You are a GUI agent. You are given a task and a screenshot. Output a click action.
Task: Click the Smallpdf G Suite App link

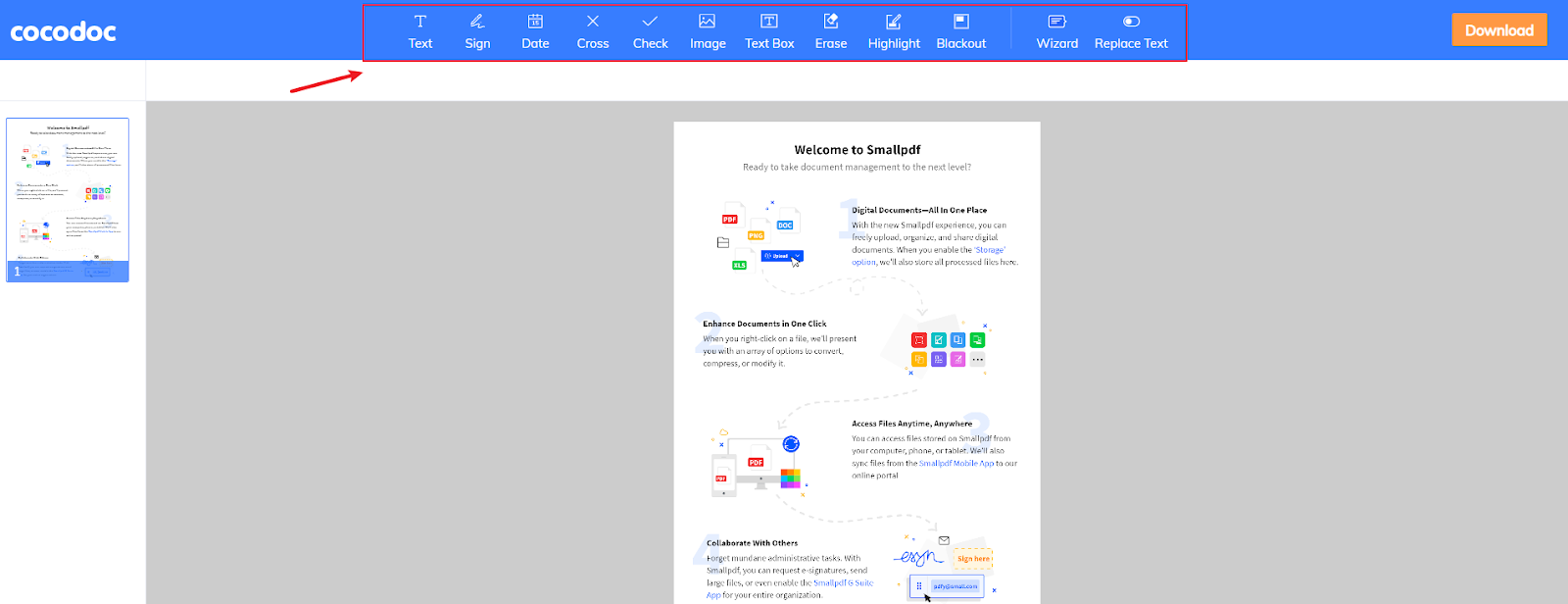790,588
